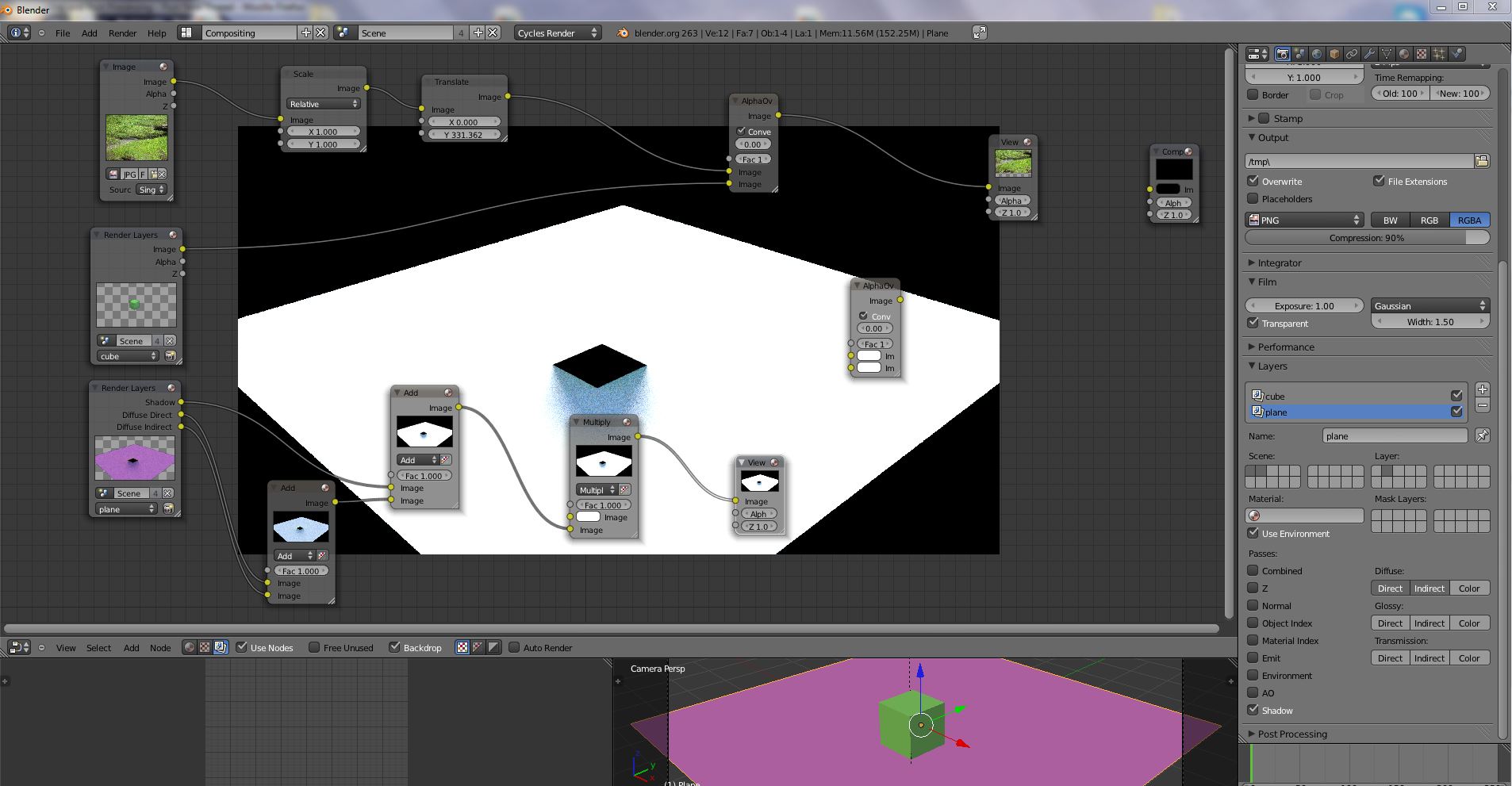Open the Particles properties sparkle icon
Screen dimensions: 1512x786
pos(1439,54)
